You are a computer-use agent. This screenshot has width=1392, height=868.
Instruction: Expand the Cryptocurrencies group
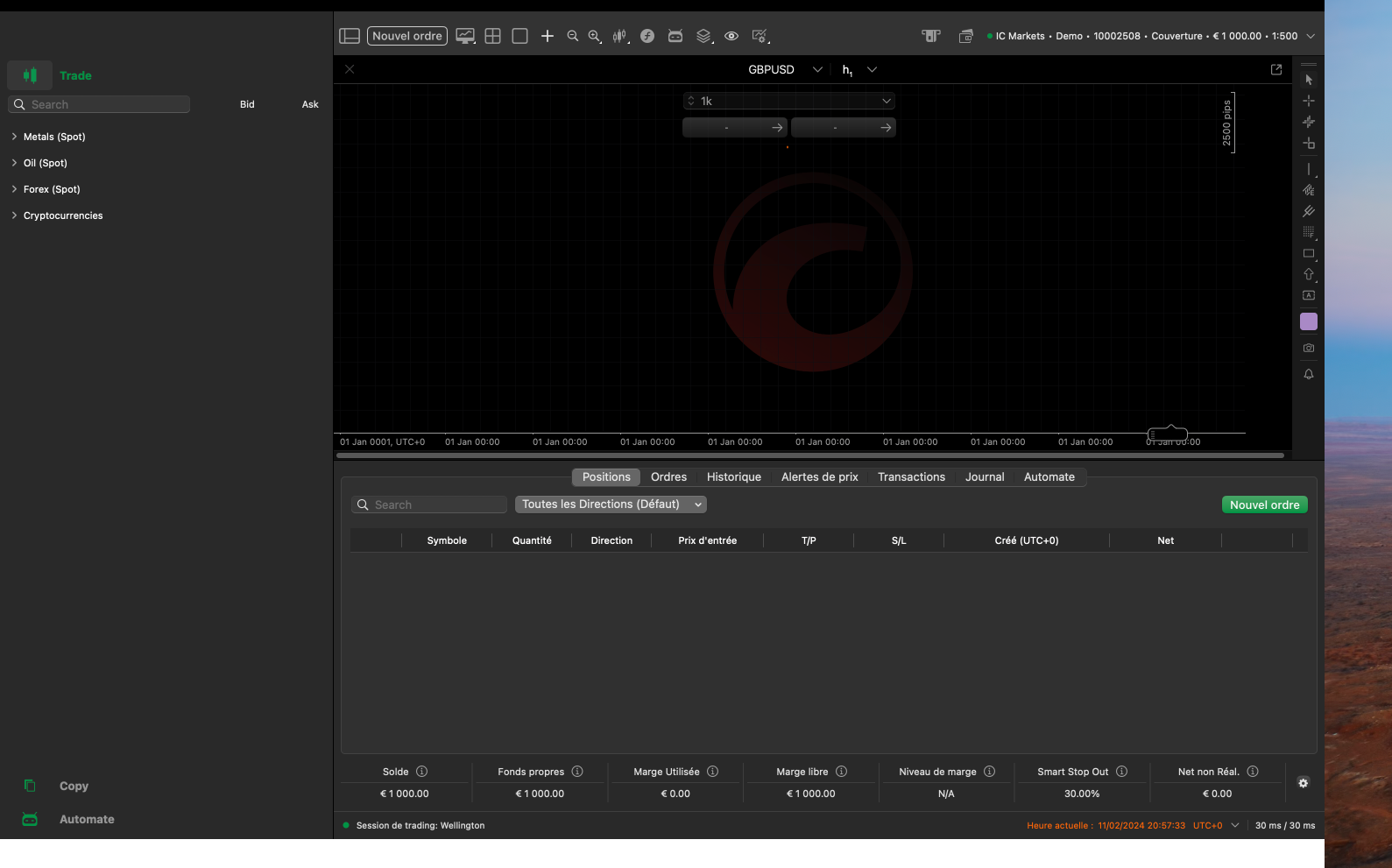coord(14,215)
